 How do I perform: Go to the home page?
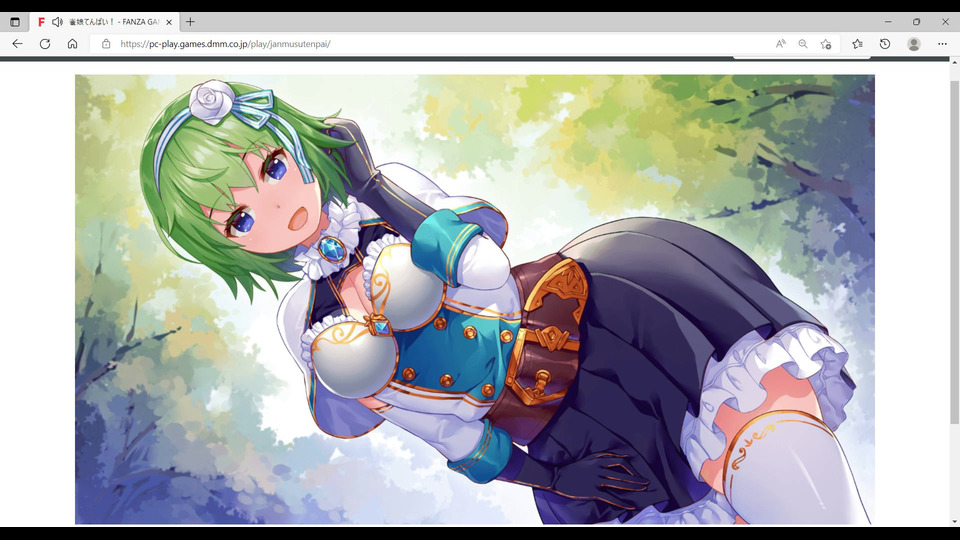tap(72, 44)
